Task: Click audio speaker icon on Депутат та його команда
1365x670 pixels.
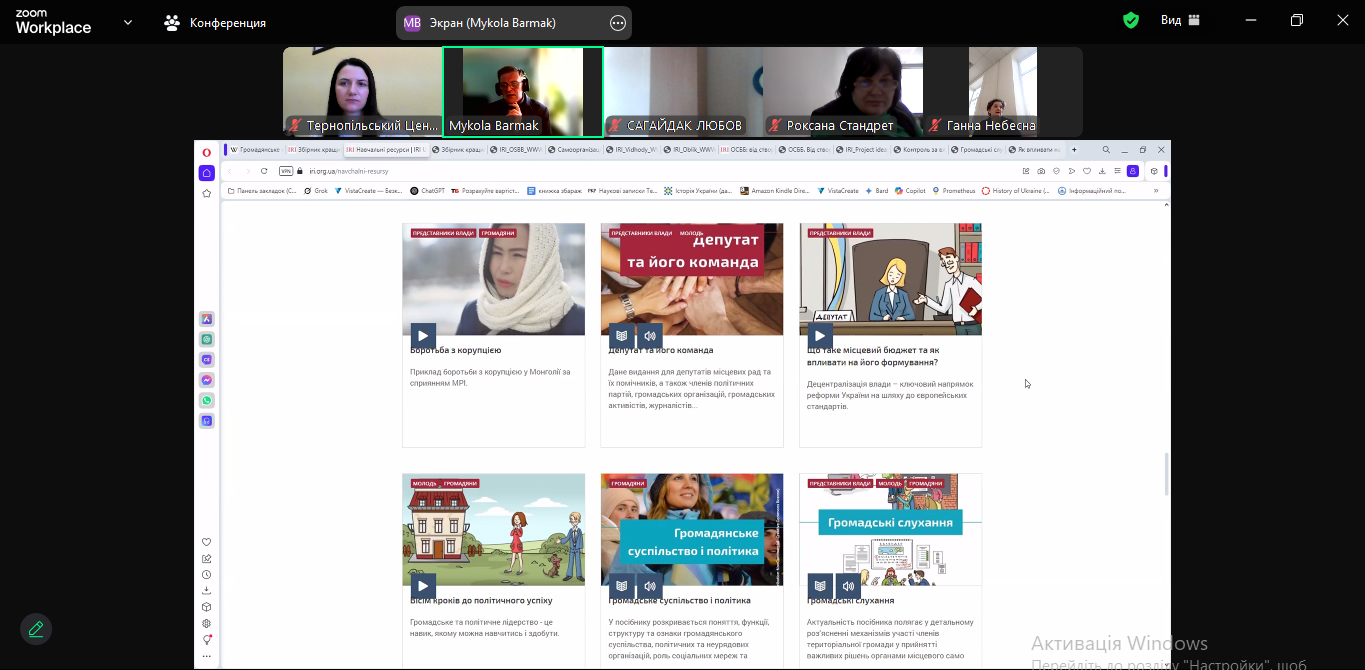Action: (x=650, y=336)
